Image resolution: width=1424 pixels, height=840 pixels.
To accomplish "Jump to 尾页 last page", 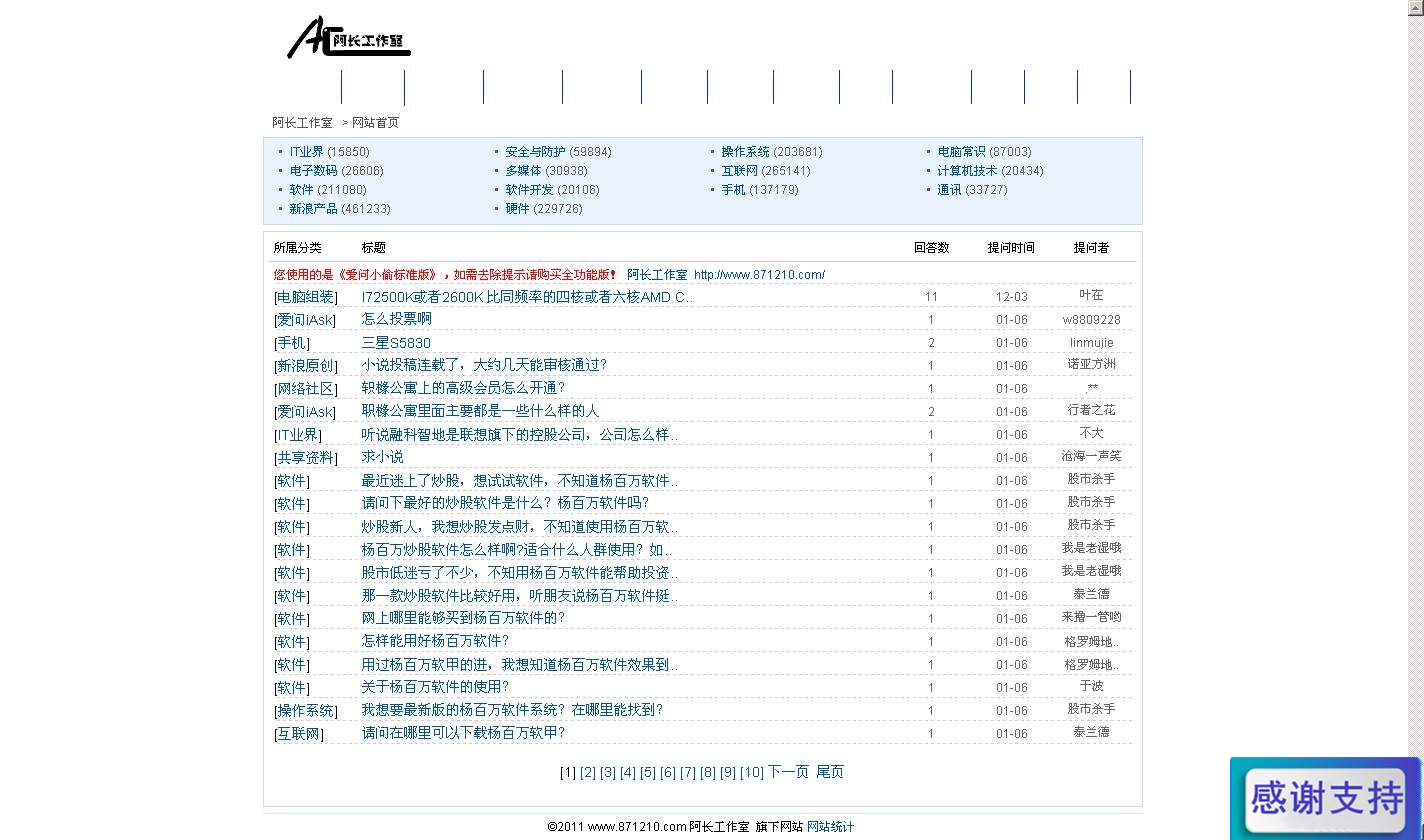I will point(830,772).
